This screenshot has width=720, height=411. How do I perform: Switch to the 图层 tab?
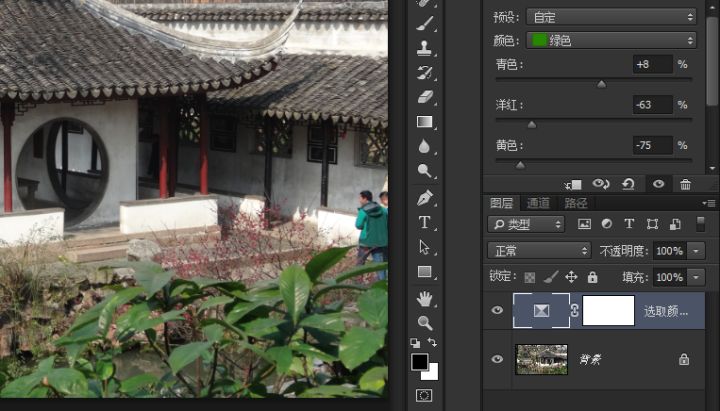[x=501, y=203]
